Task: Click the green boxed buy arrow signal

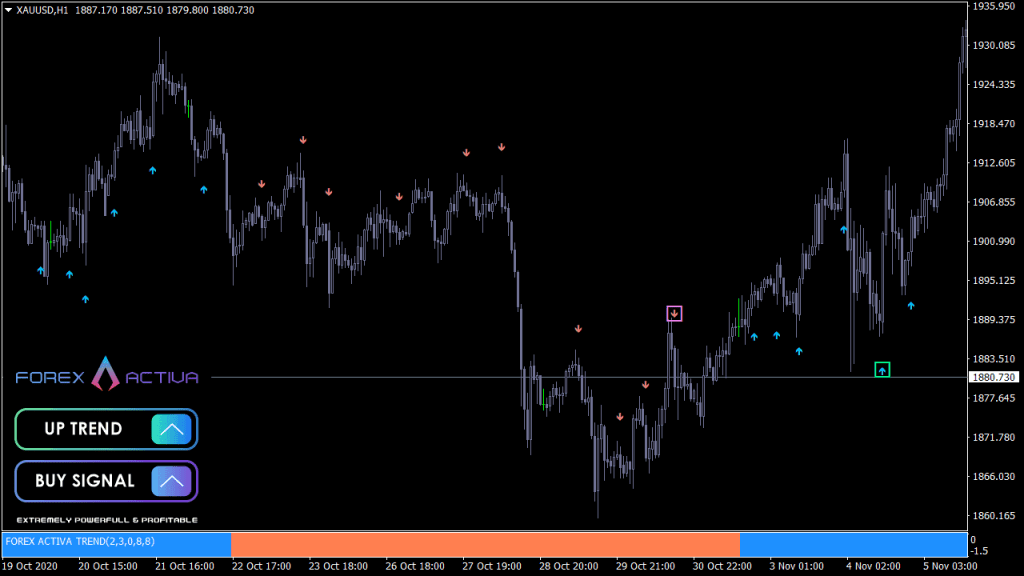Action: pyautogui.click(x=882, y=370)
